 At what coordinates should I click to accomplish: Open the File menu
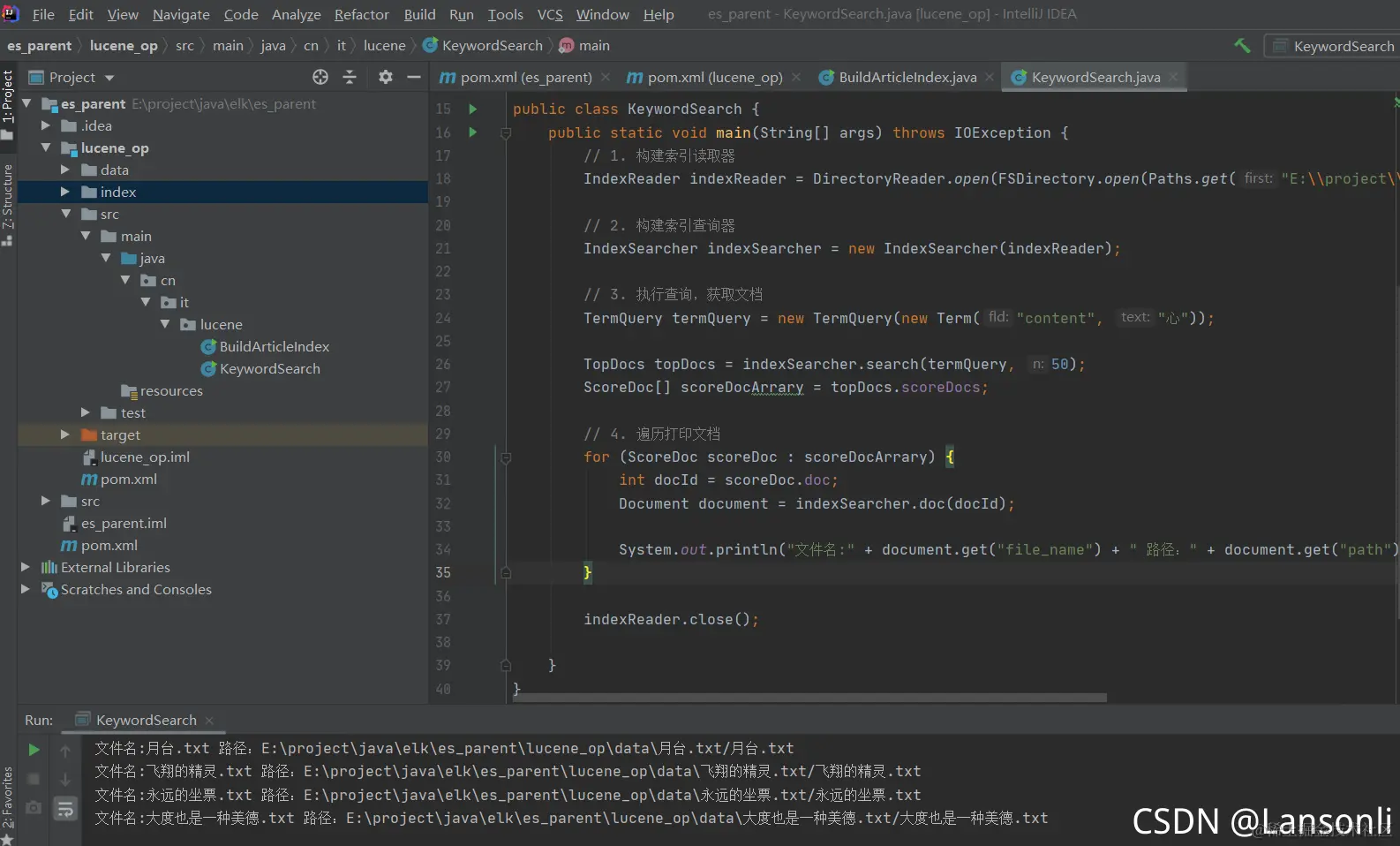click(43, 14)
